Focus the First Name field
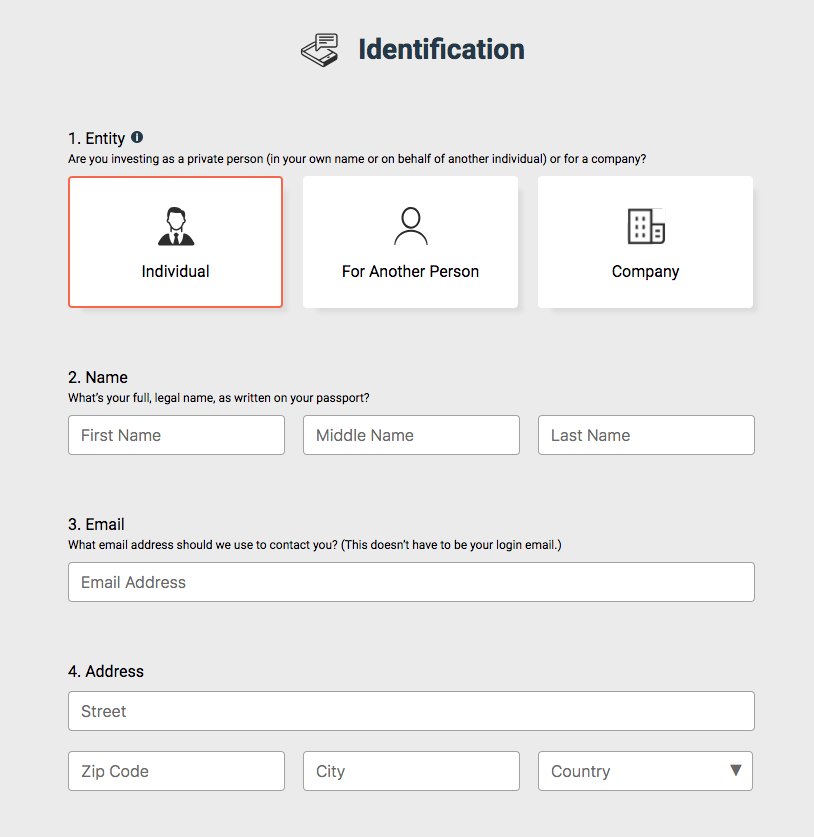The image size is (814, 837). tap(176, 435)
